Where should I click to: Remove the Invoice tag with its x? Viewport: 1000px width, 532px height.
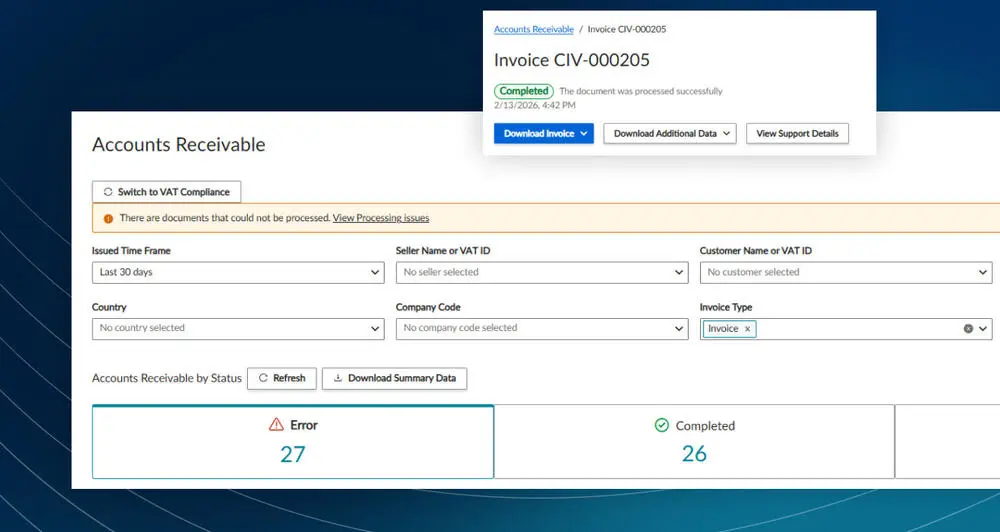[747, 329]
